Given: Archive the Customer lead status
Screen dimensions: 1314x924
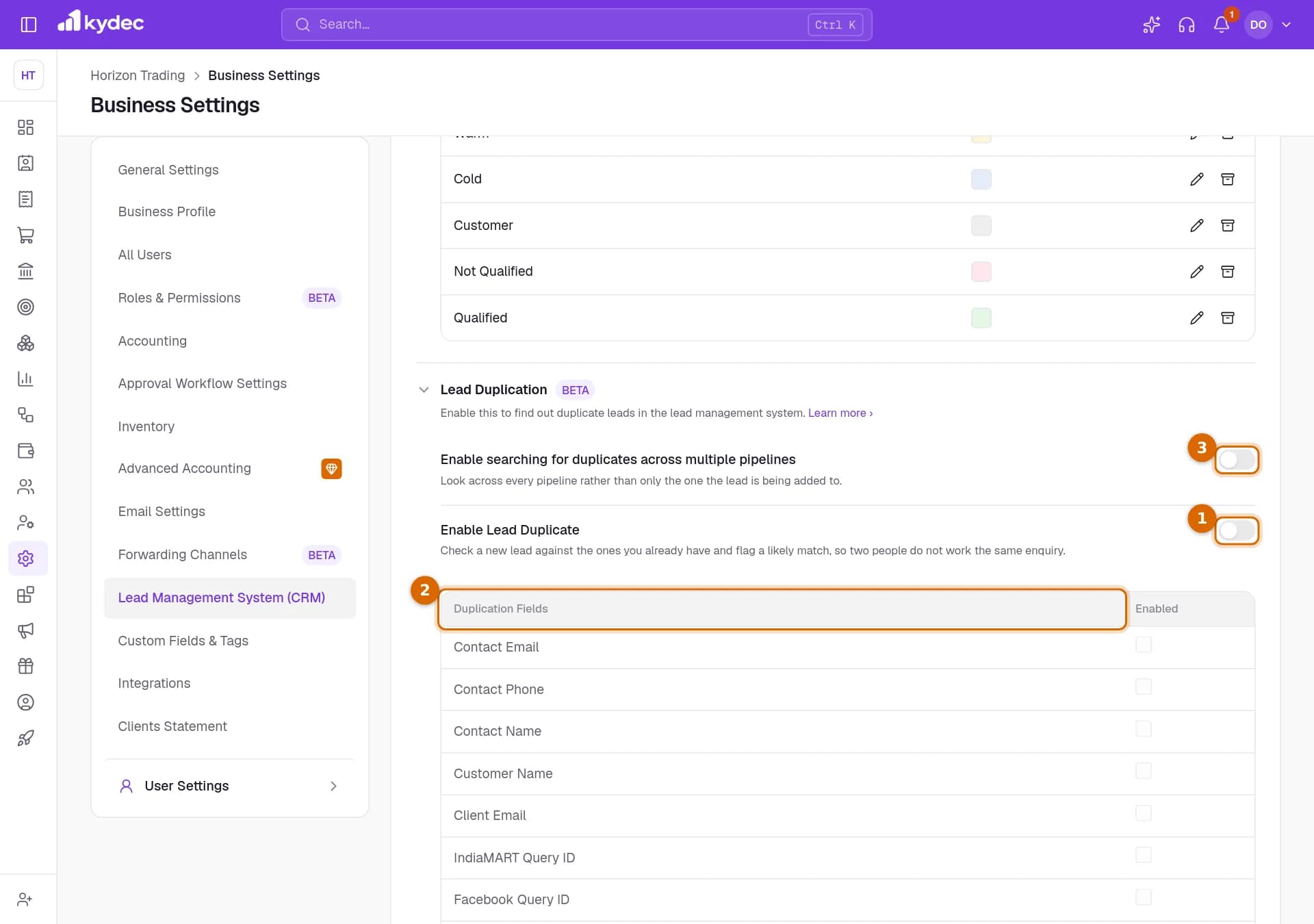Looking at the screenshot, I should [1228, 225].
